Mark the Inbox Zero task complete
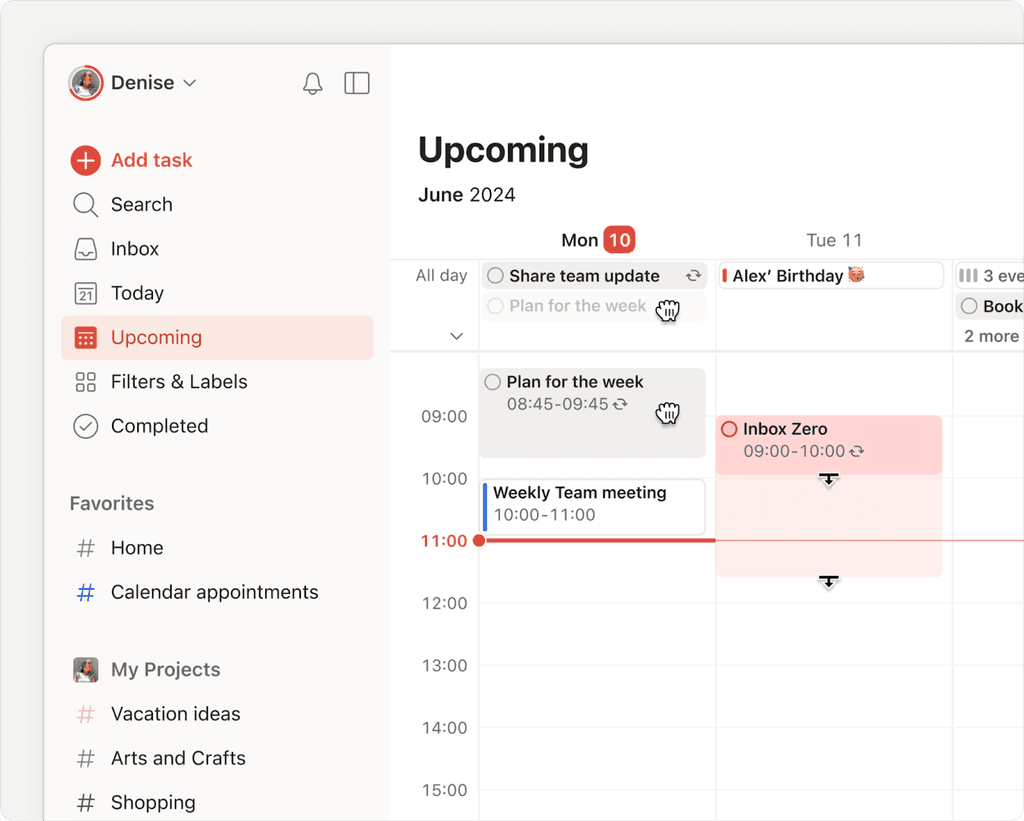The height and width of the screenshot is (821, 1024). point(731,428)
